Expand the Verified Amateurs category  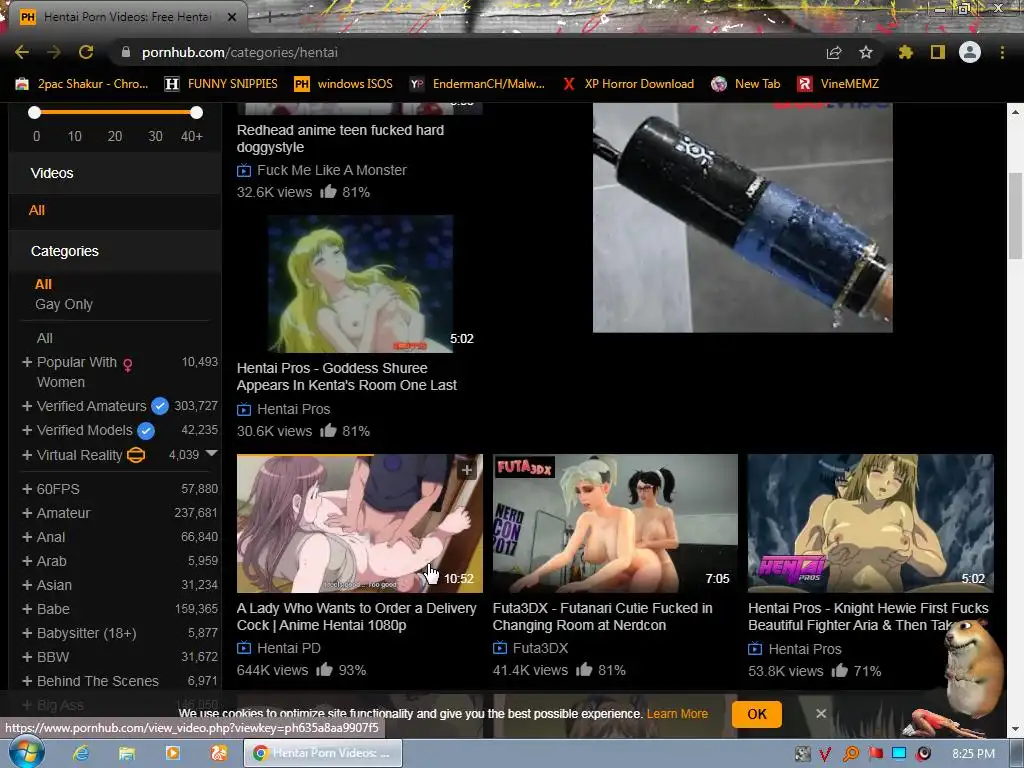point(27,406)
